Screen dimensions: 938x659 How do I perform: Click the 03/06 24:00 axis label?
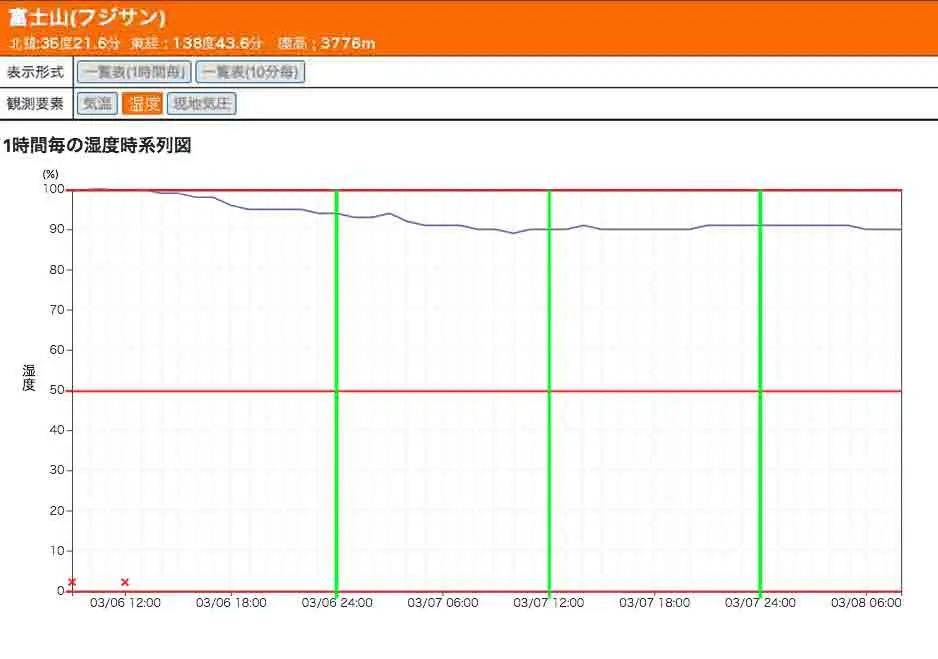337,603
